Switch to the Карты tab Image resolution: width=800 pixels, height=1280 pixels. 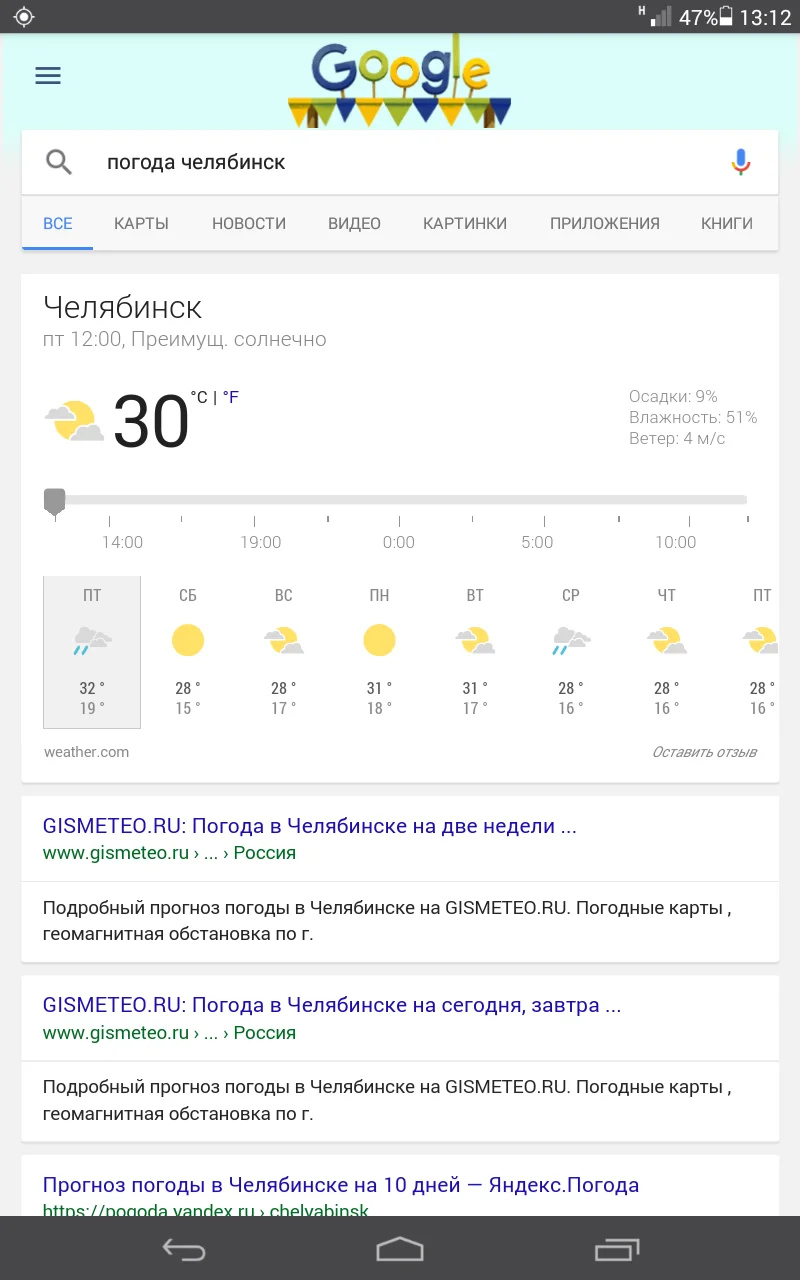[x=141, y=223]
